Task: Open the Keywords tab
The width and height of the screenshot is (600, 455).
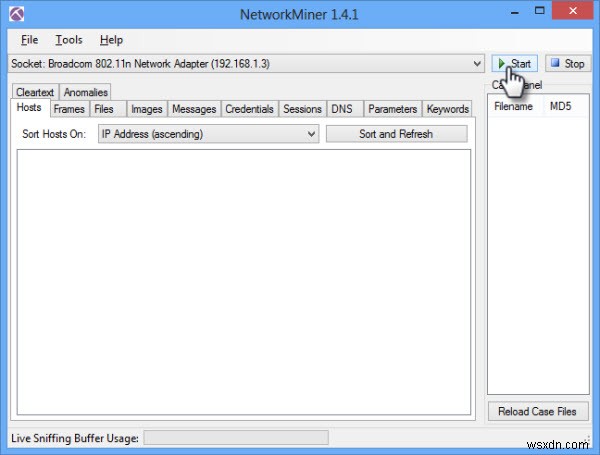Action: coord(447,109)
